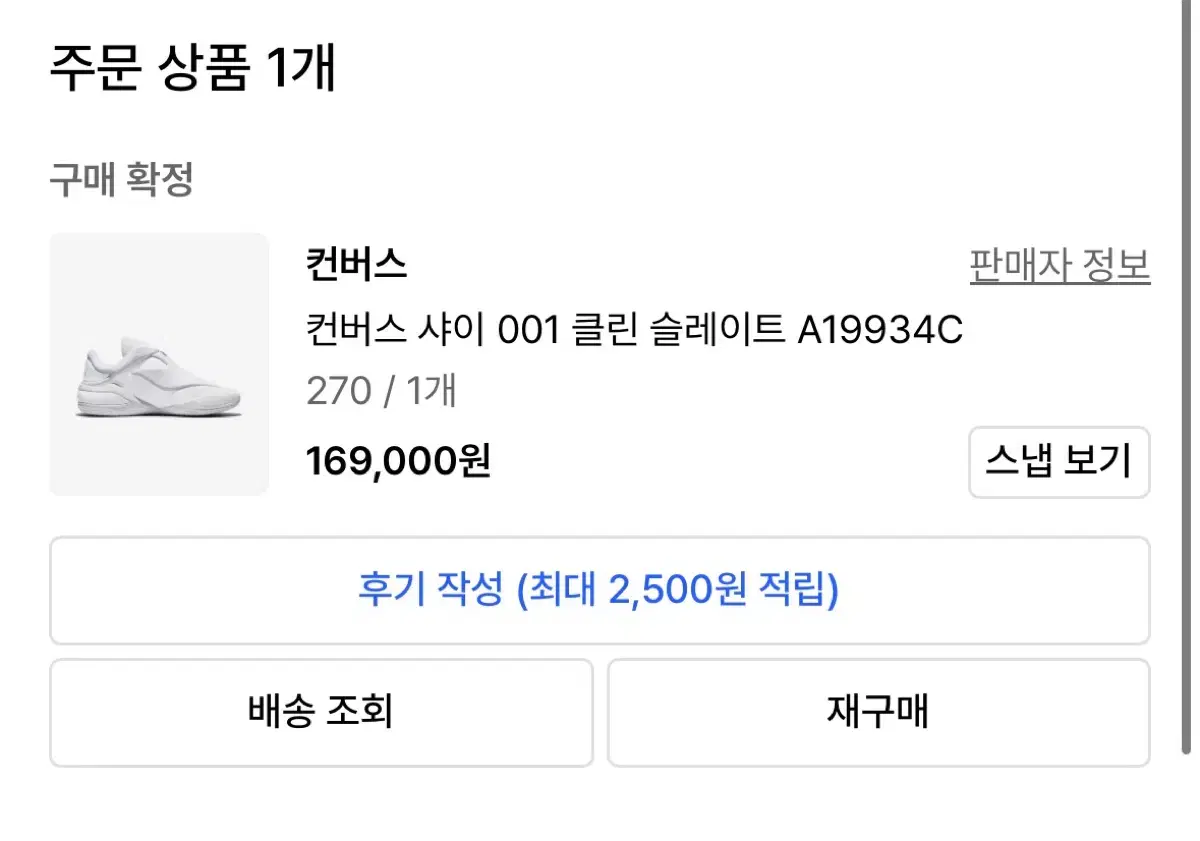Click the A19934C model code
Screen dimensions: 1200x841
pyautogui.click(x=880, y=328)
